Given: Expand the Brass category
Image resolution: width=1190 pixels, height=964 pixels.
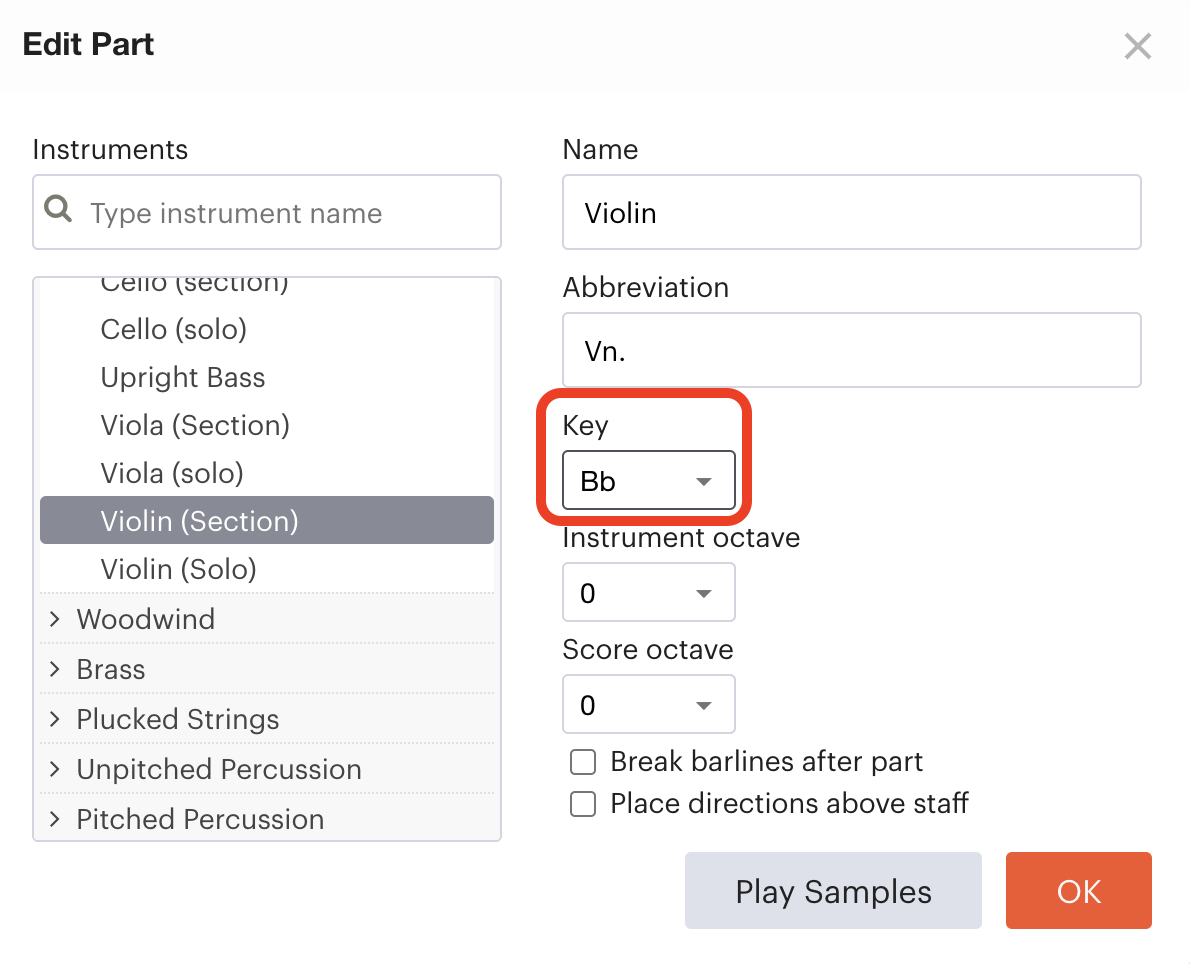Looking at the screenshot, I should pos(266,669).
